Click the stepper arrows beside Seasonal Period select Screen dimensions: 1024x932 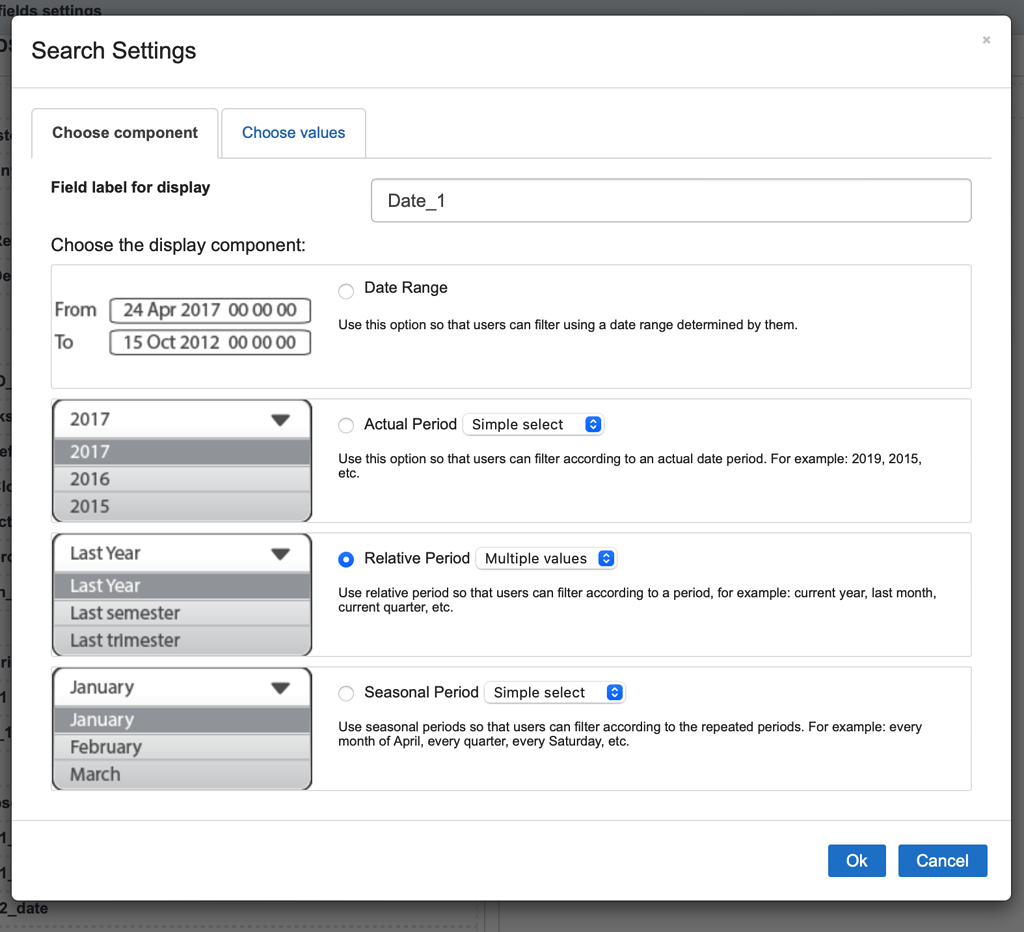tap(615, 692)
